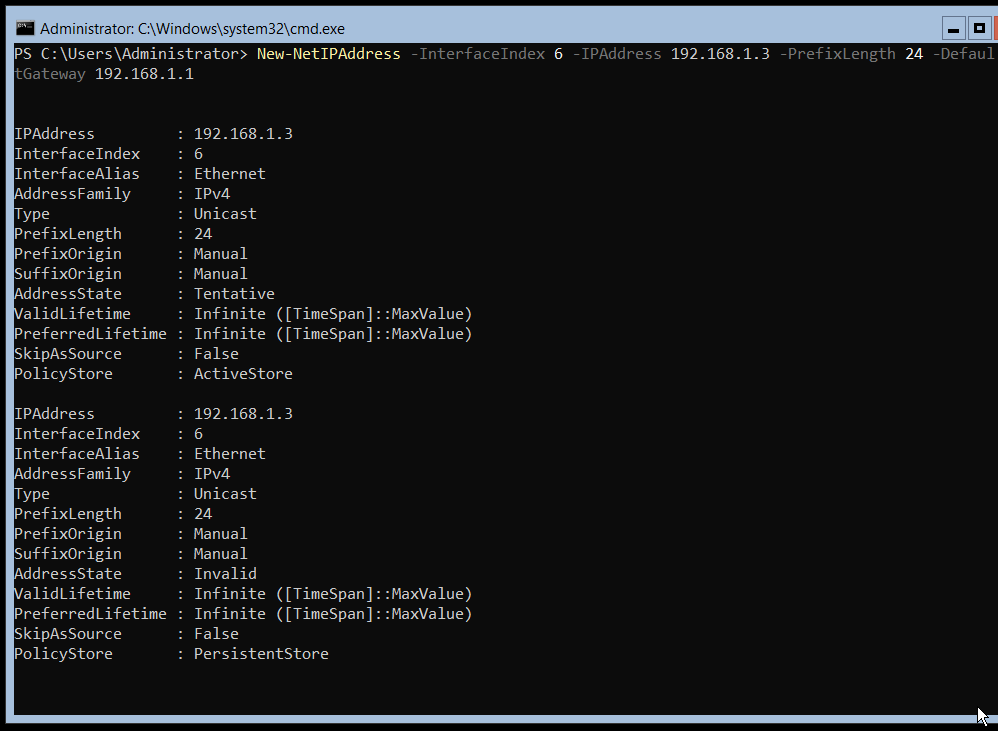Click the PersistentStore policy store value
Screen dimensions: 998x731
tap(261, 654)
